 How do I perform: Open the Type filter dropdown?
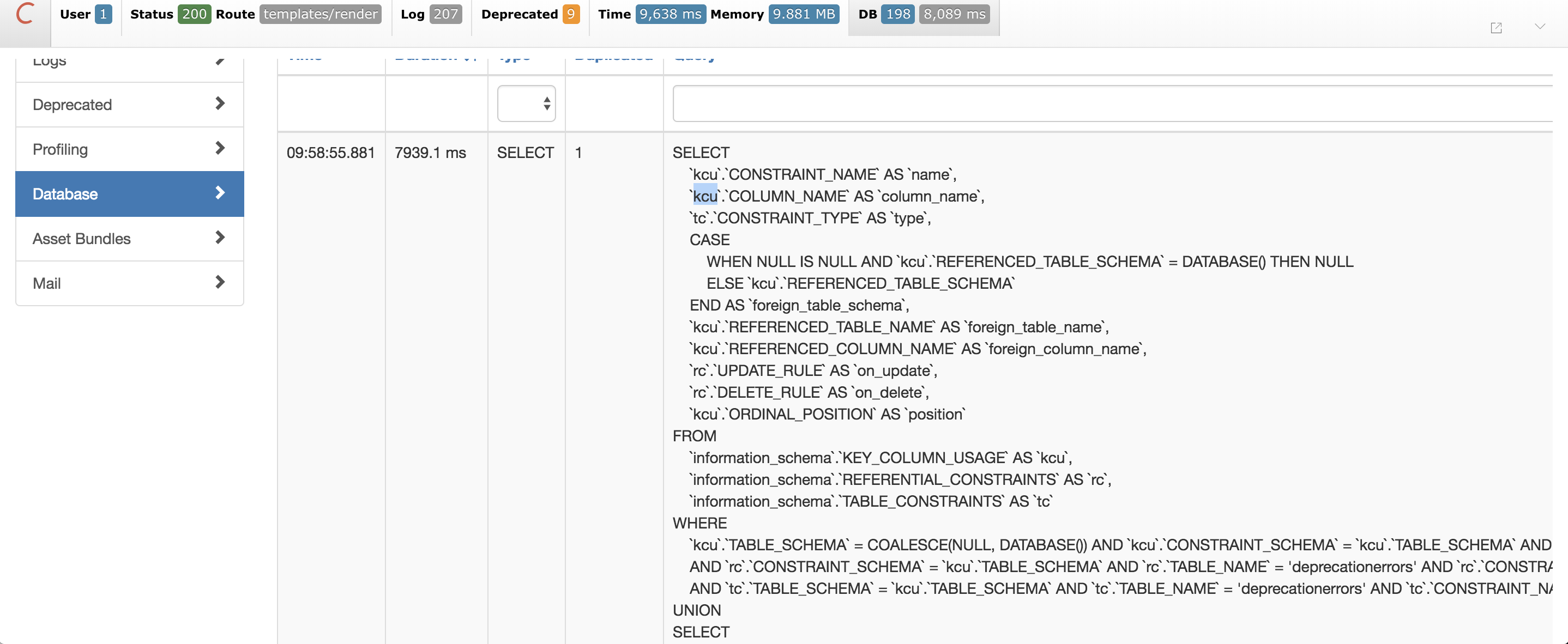pos(526,104)
